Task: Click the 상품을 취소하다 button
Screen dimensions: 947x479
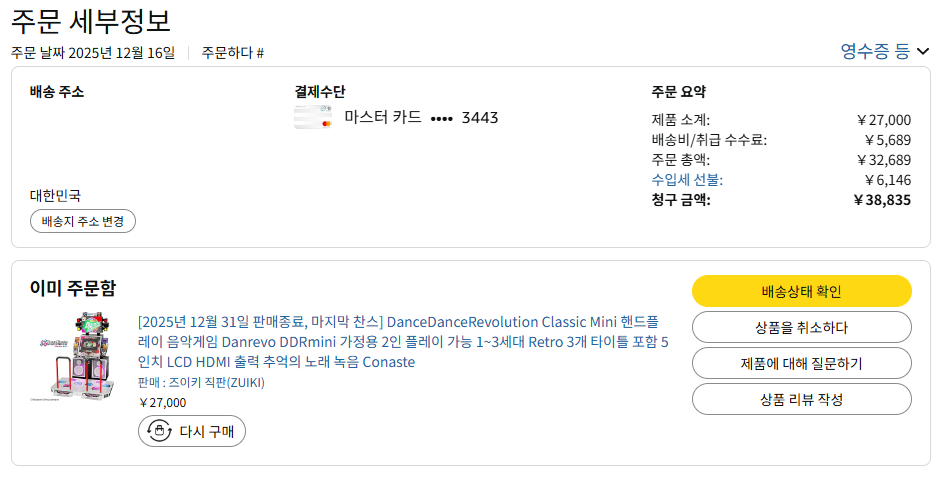Action: (801, 327)
